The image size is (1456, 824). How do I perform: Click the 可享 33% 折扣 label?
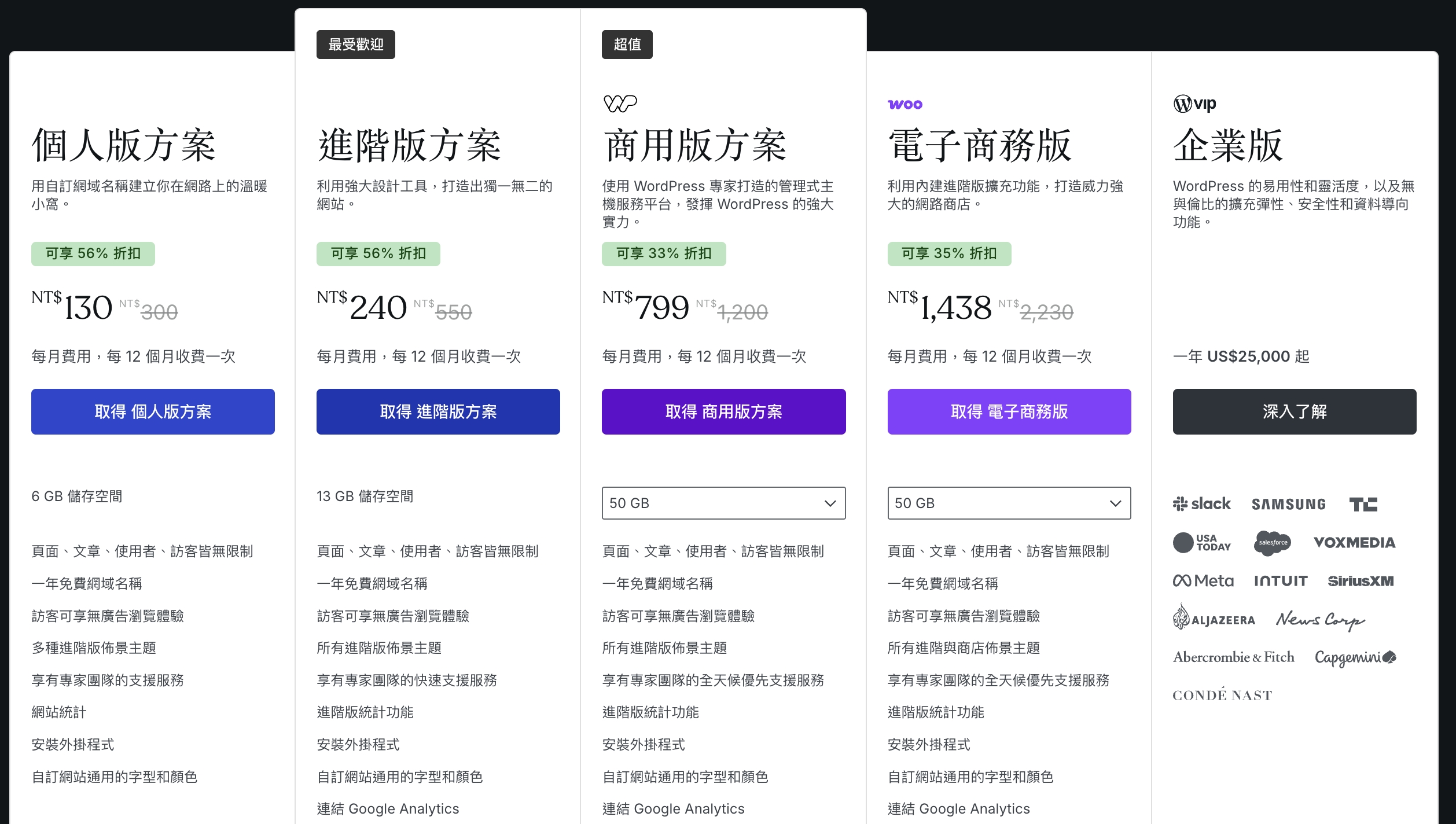pos(664,253)
